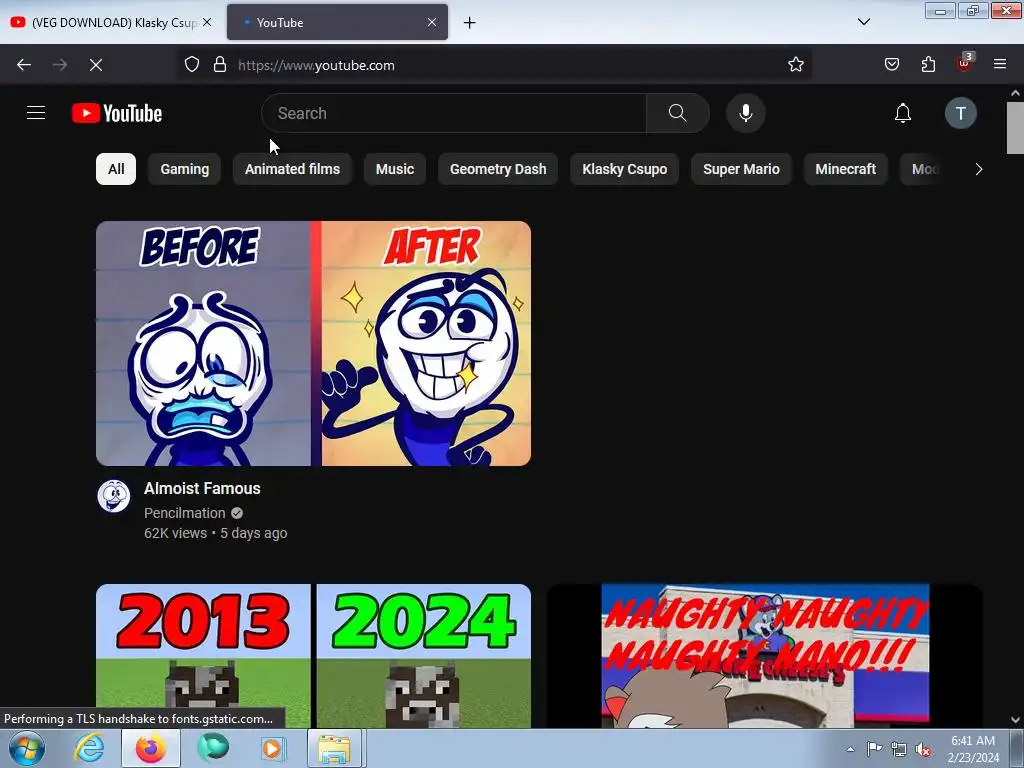Visit the Pencilmation channel name

(185, 513)
